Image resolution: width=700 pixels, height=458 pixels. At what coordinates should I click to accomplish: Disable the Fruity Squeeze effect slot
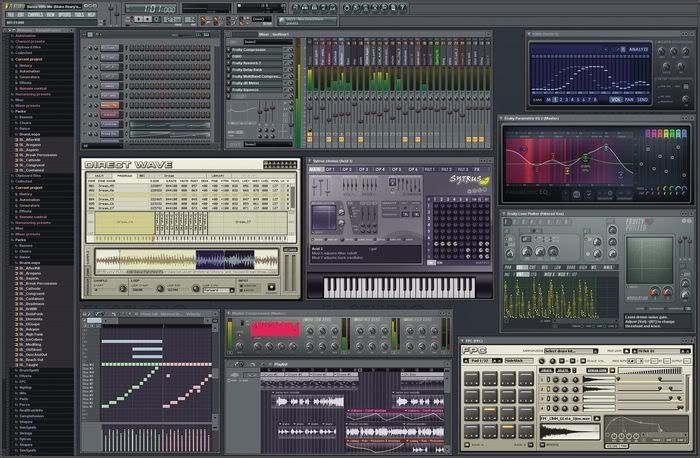pyautogui.click(x=285, y=90)
